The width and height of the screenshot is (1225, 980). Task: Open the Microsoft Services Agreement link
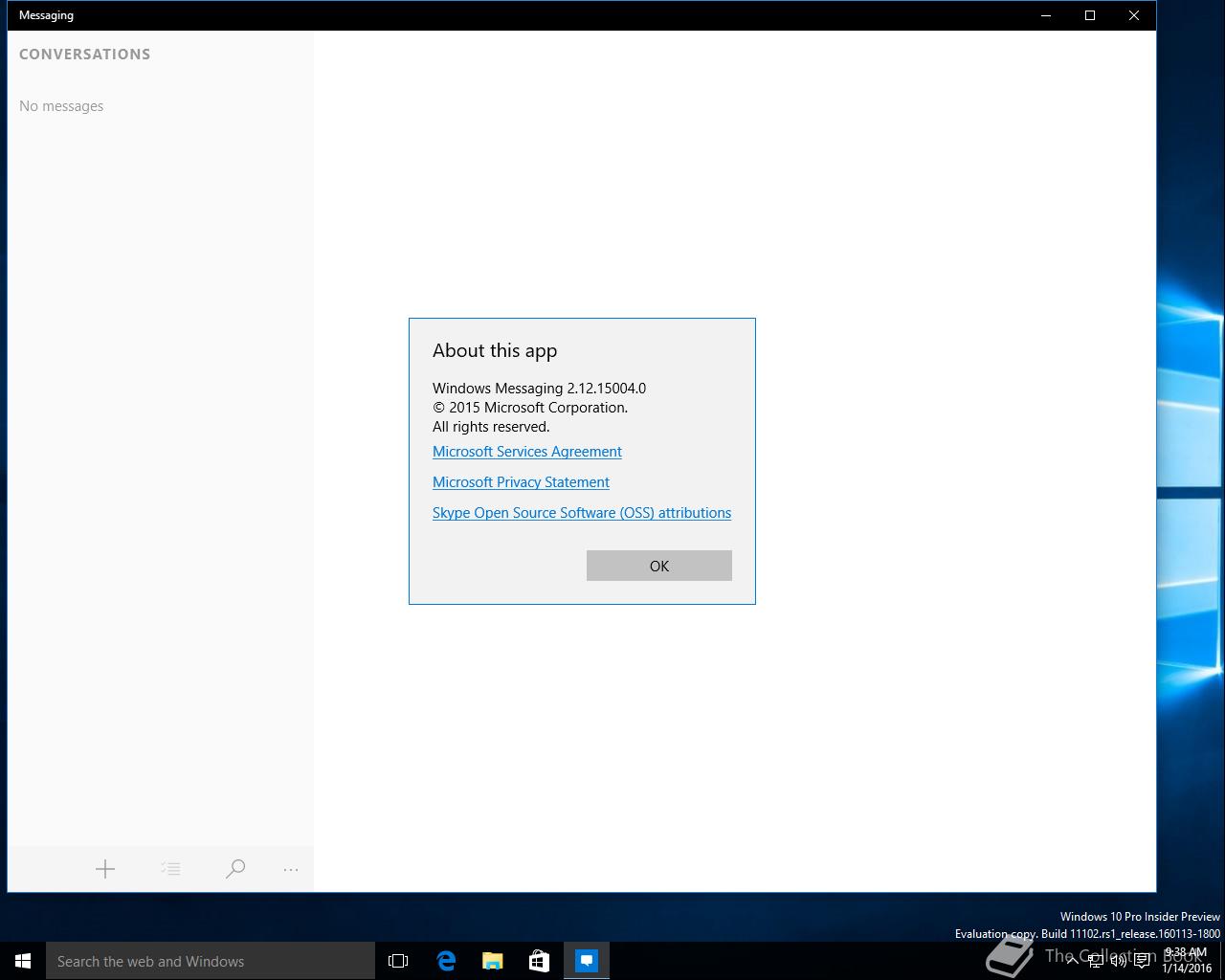[x=527, y=452]
